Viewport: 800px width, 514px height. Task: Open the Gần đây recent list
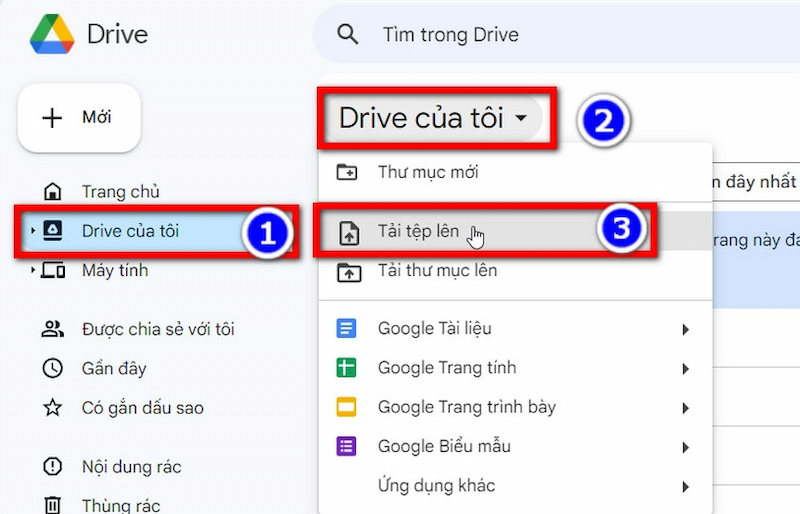tap(114, 369)
